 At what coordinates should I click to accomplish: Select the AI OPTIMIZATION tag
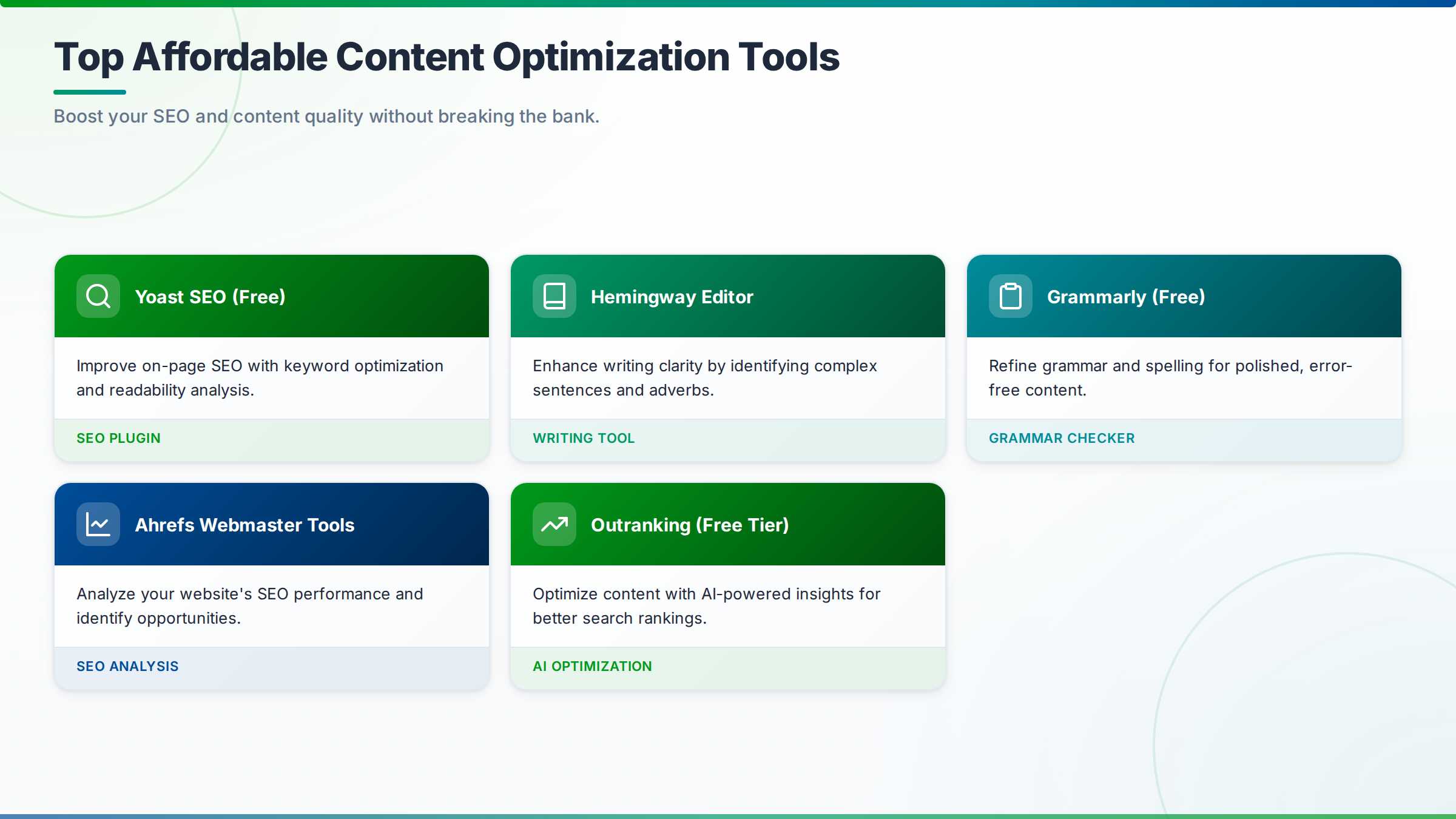click(592, 666)
